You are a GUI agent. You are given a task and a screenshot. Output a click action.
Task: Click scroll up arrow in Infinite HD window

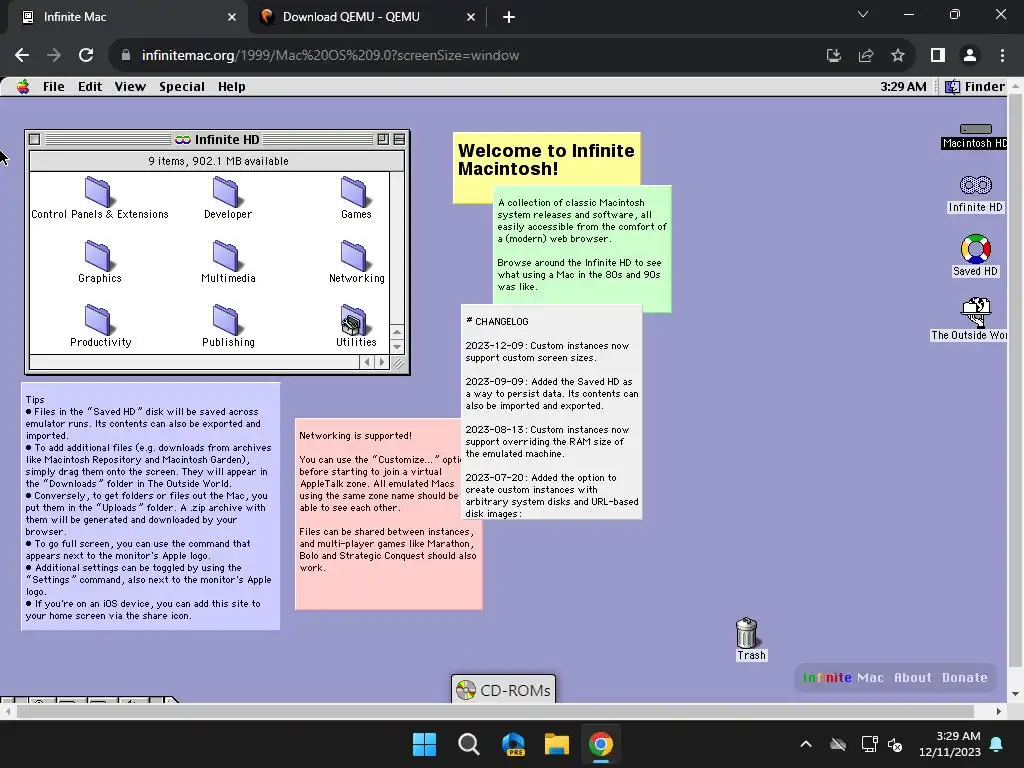[397, 332]
